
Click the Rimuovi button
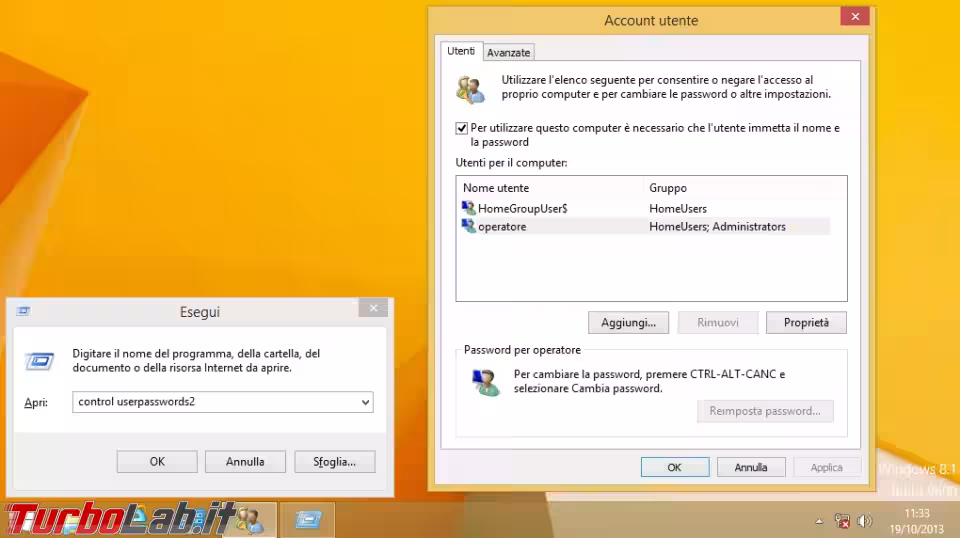point(718,323)
